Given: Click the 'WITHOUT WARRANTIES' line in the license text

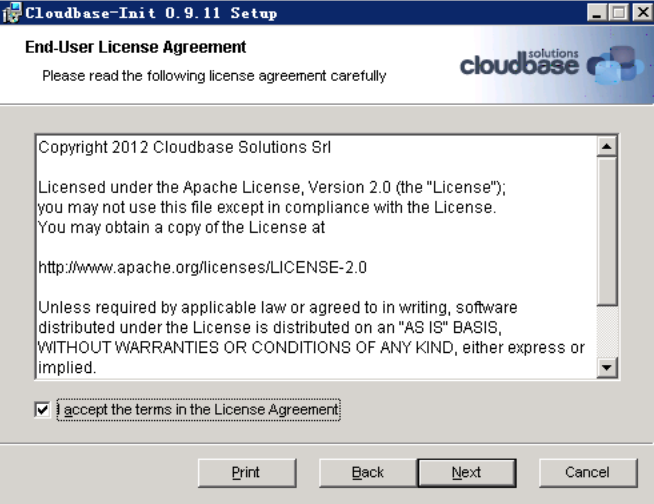Looking at the screenshot, I should tap(310, 347).
